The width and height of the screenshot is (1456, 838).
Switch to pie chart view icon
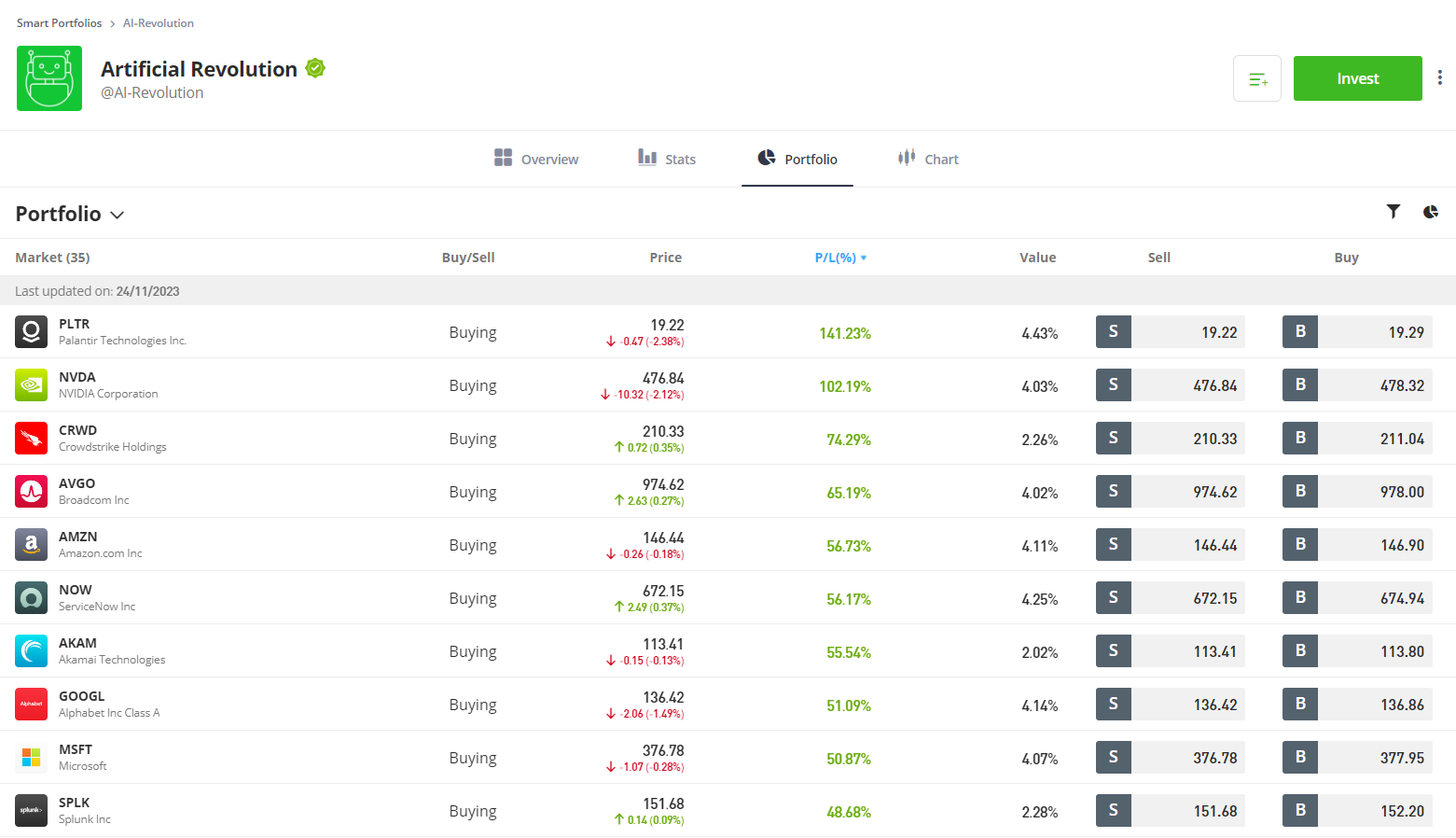[1430, 212]
